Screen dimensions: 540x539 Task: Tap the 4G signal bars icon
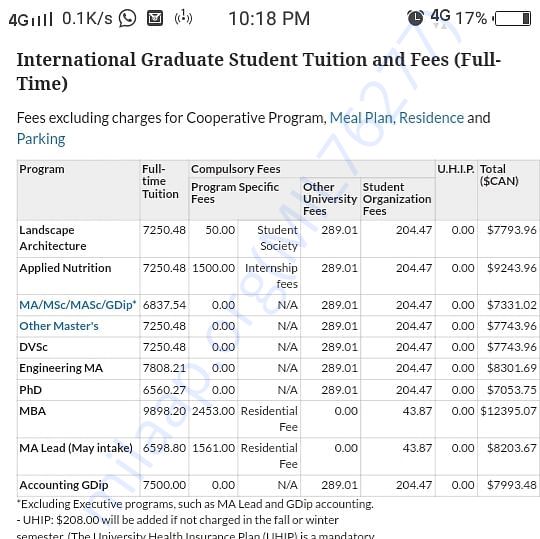pos(31,20)
